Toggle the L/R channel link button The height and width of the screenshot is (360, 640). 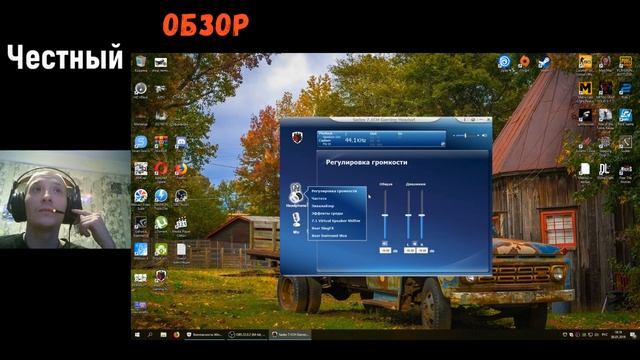pos(415,244)
